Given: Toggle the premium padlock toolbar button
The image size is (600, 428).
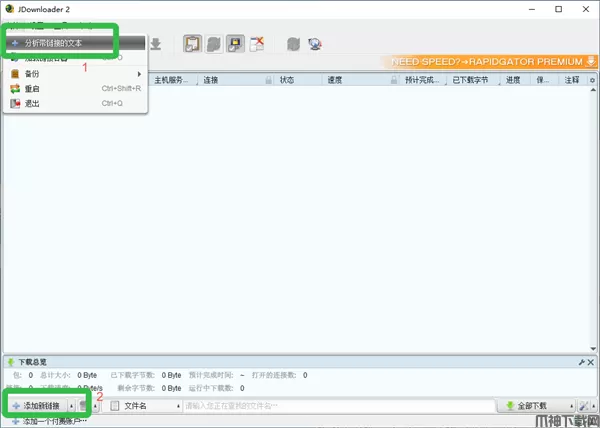Looking at the screenshot, I should (235, 44).
